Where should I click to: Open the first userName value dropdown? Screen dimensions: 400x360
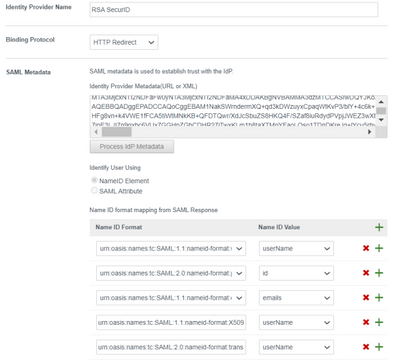pyautogui.click(x=296, y=248)
